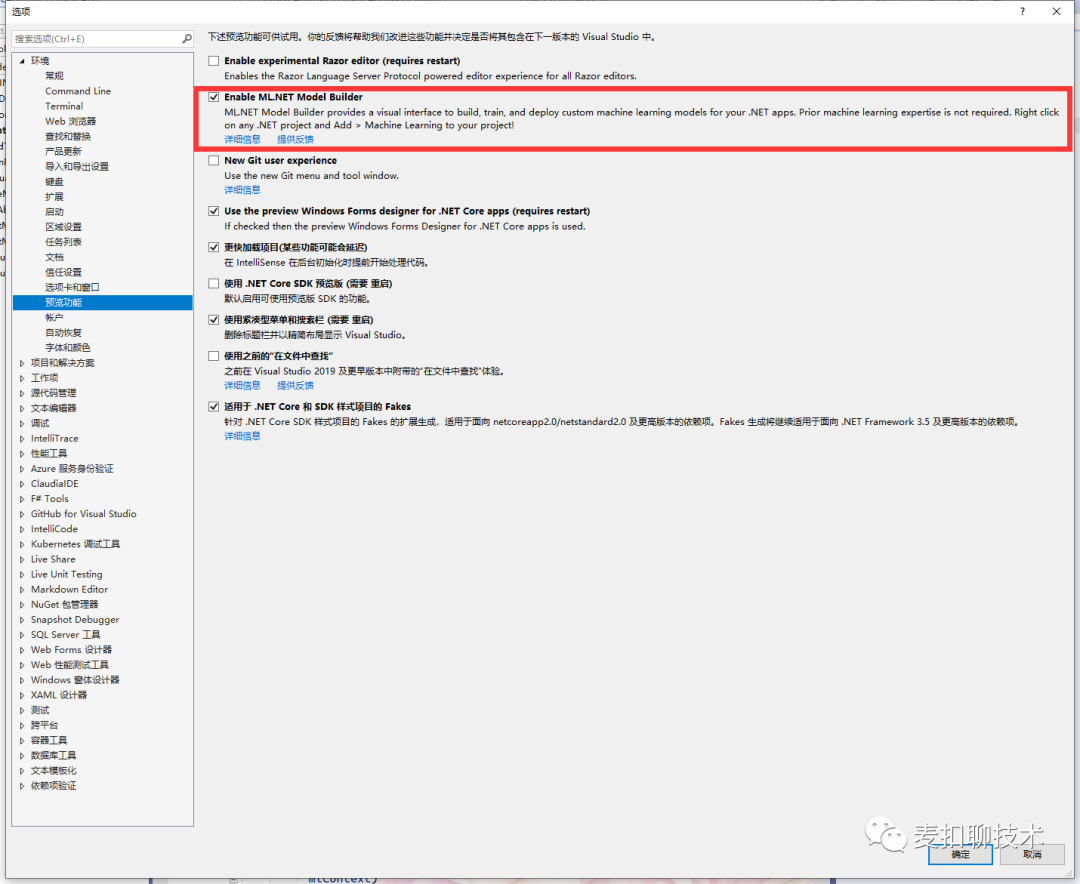Screen dimensions: 1080x884
Task: Expand XAML 设计器 node
Action: [22, 695]
